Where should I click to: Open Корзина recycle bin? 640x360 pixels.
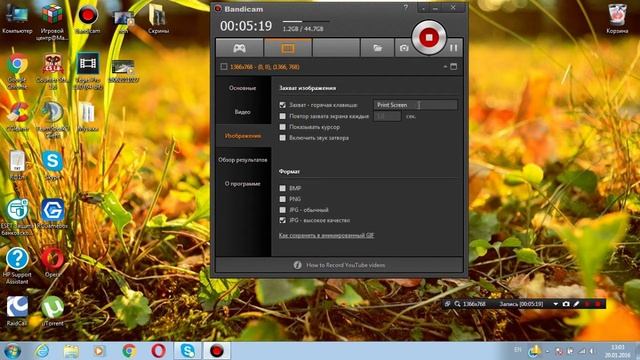click(617, 19)
